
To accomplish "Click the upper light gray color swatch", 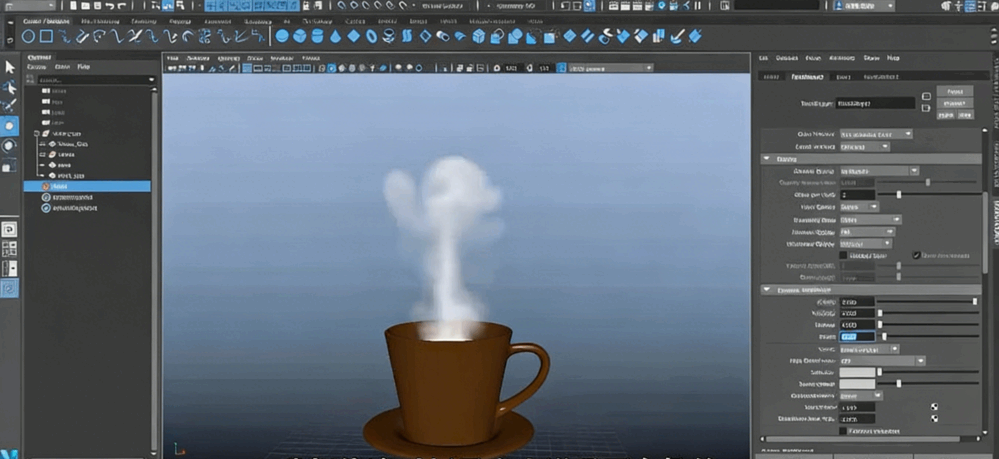I will 857,372.
